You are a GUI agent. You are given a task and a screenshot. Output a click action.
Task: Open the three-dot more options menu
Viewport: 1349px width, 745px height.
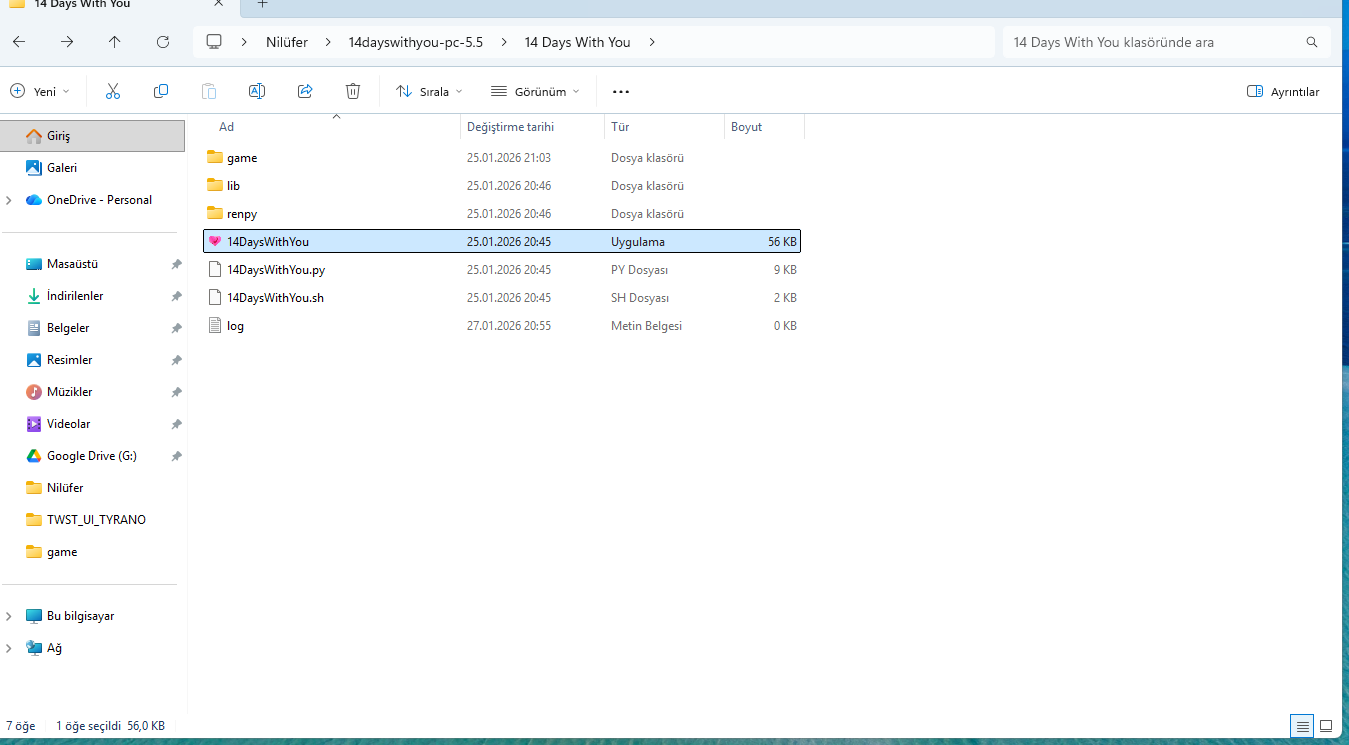coord(621,91)
